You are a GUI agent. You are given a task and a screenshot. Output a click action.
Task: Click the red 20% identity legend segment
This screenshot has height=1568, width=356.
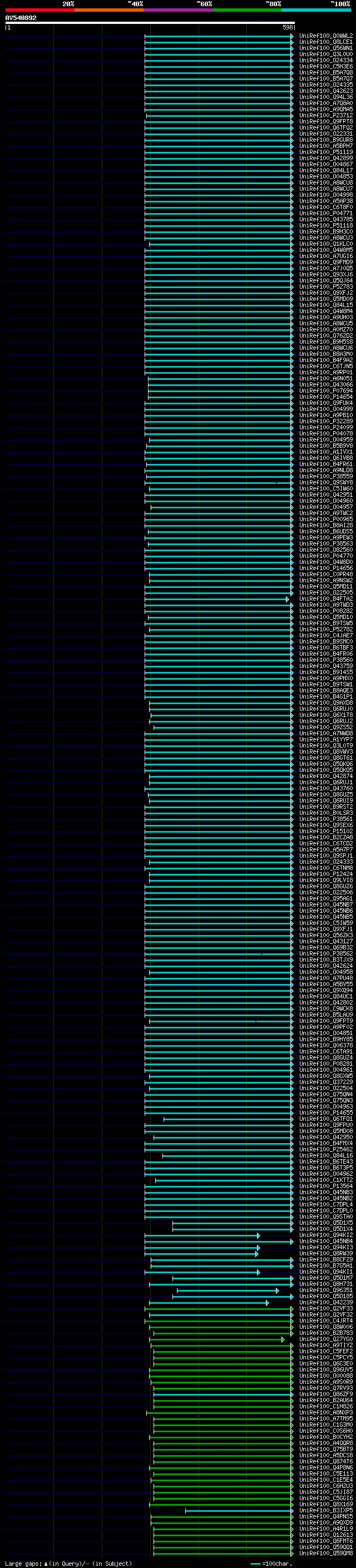(39, 10)
